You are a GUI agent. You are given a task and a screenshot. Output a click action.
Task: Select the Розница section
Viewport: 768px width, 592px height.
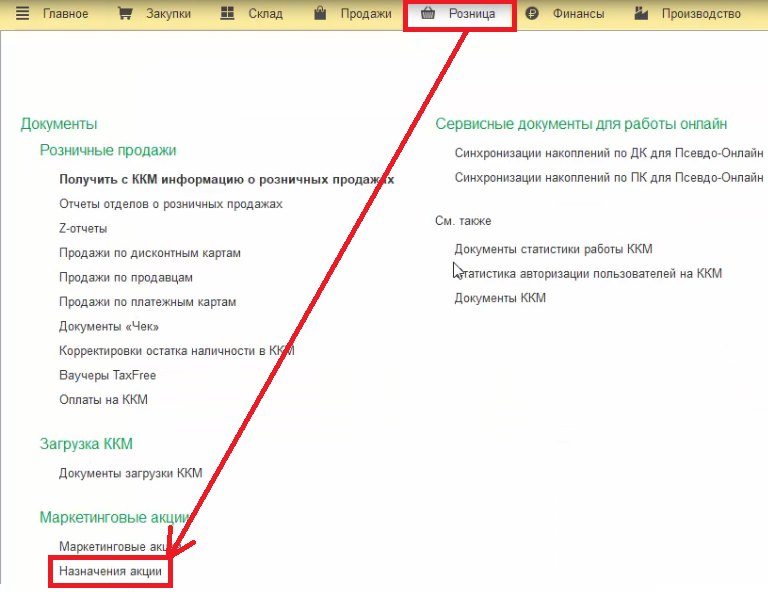472,14
